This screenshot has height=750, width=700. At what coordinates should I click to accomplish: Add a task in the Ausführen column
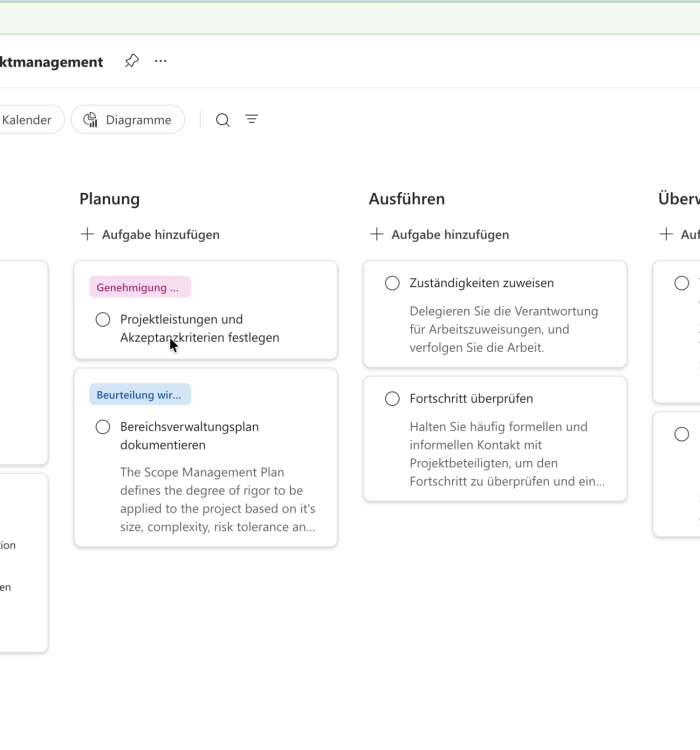coord(440,234)
